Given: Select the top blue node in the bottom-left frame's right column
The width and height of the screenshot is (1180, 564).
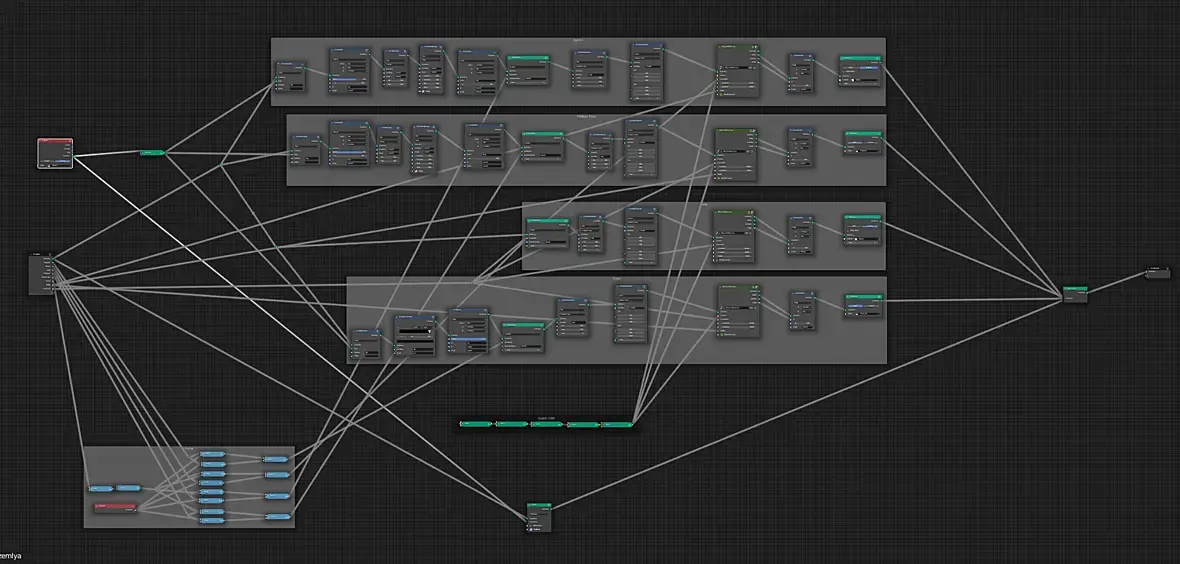Looking at the screenshot, I should [x=275, y=459].
